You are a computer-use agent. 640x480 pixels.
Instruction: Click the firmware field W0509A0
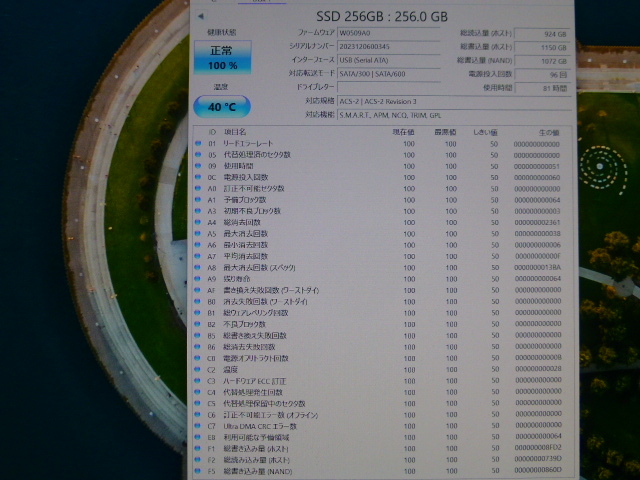(x=389, y=33)
